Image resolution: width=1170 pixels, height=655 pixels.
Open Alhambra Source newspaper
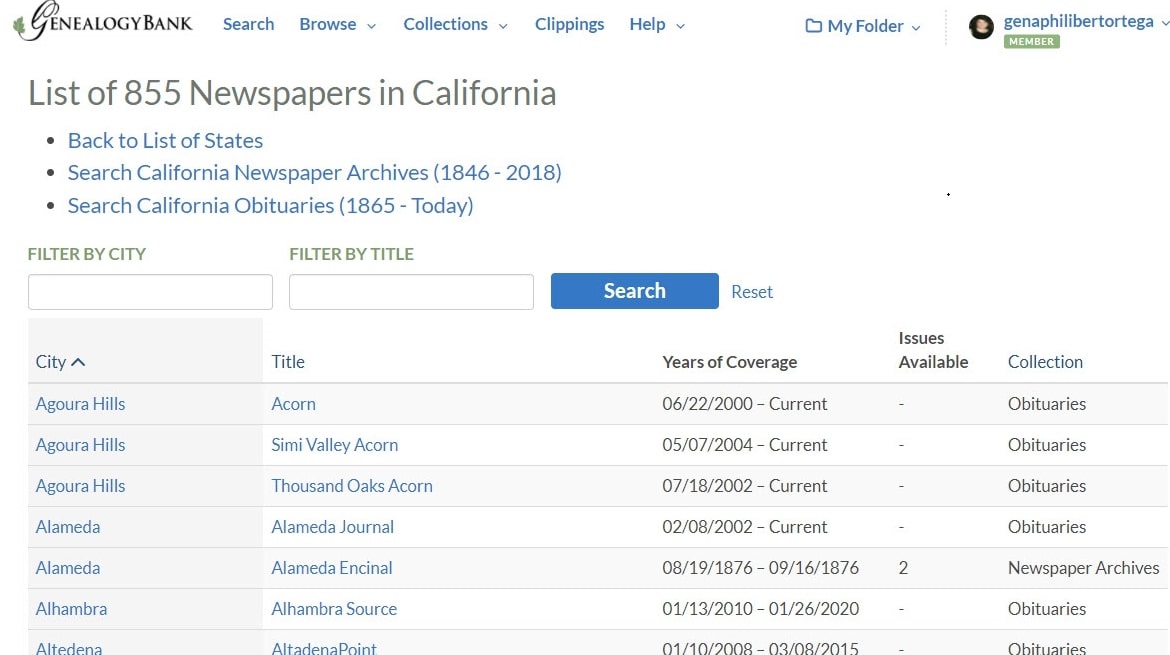[334, 609]
